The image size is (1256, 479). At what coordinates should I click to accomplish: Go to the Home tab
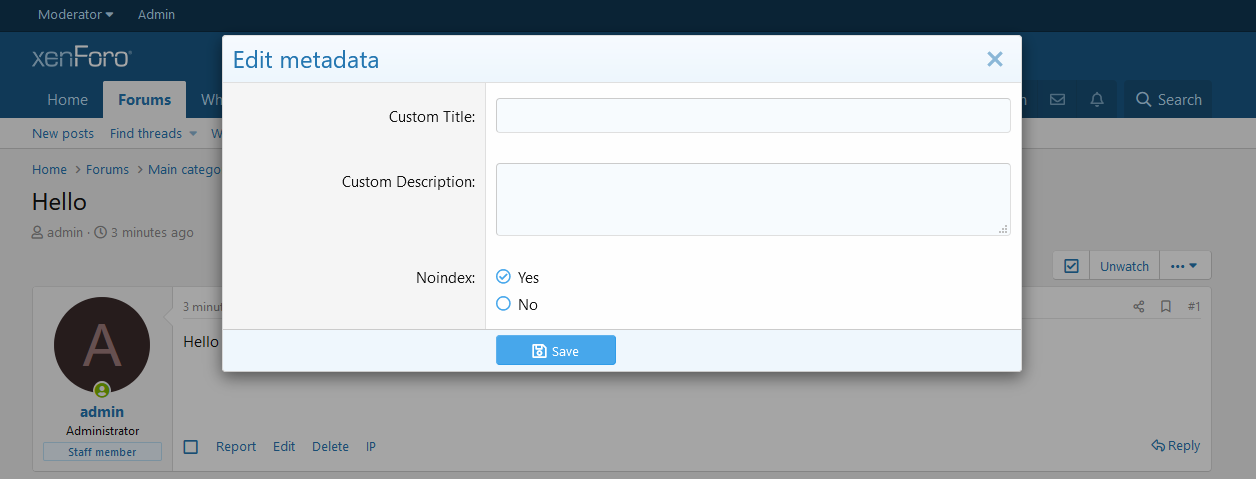68,100
